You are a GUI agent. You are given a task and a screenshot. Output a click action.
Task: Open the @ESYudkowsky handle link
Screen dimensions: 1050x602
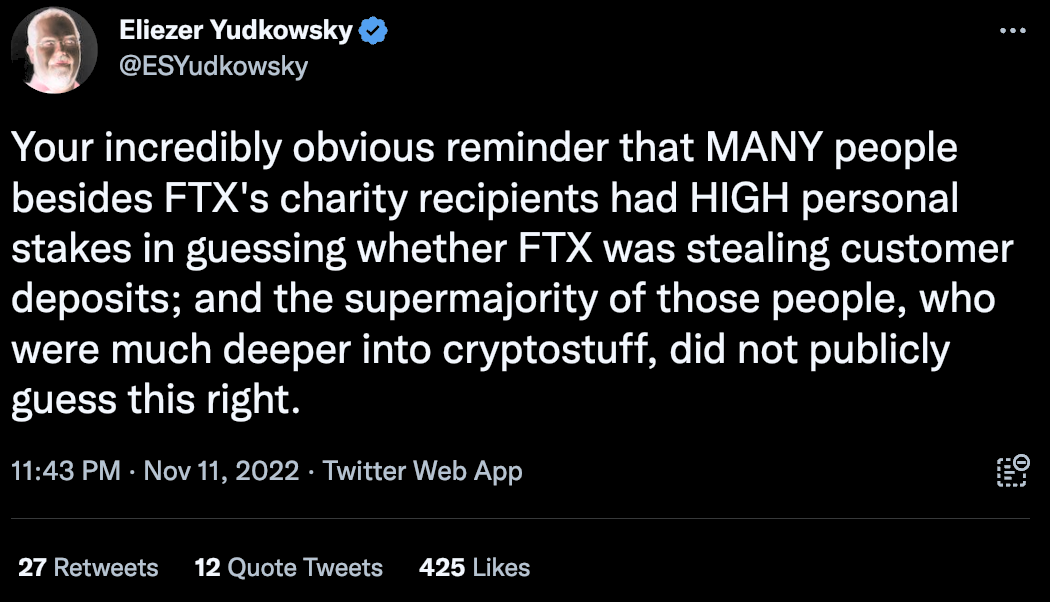[x=213, y=65]
